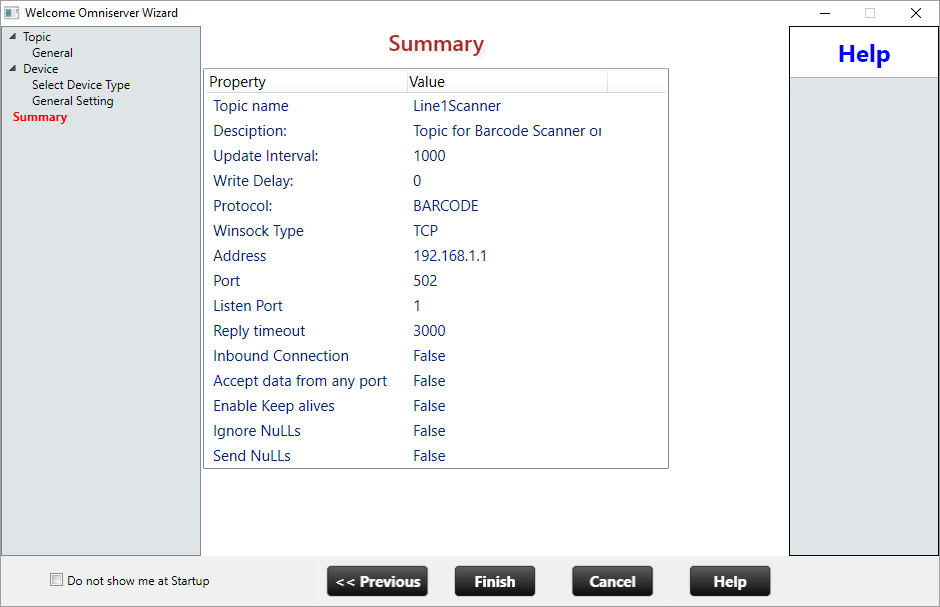Open the Select Device Type step
The height and width of the screenshot is (607, 940).
coord(80,85)
